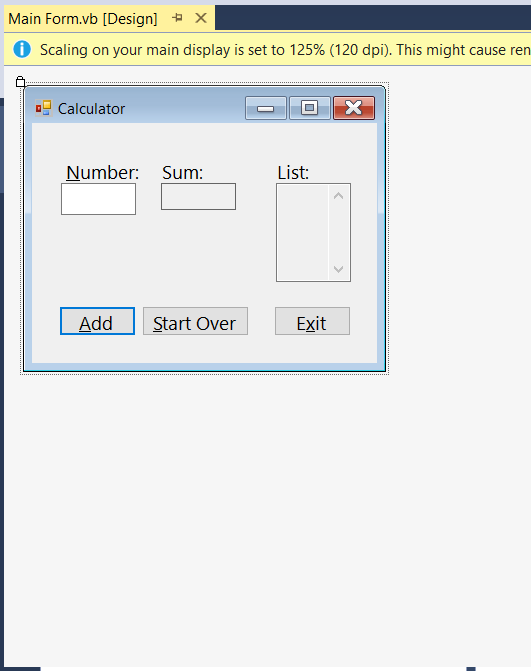Click the Add button
This screenshot has width=531, height=671.
[98, 321]
